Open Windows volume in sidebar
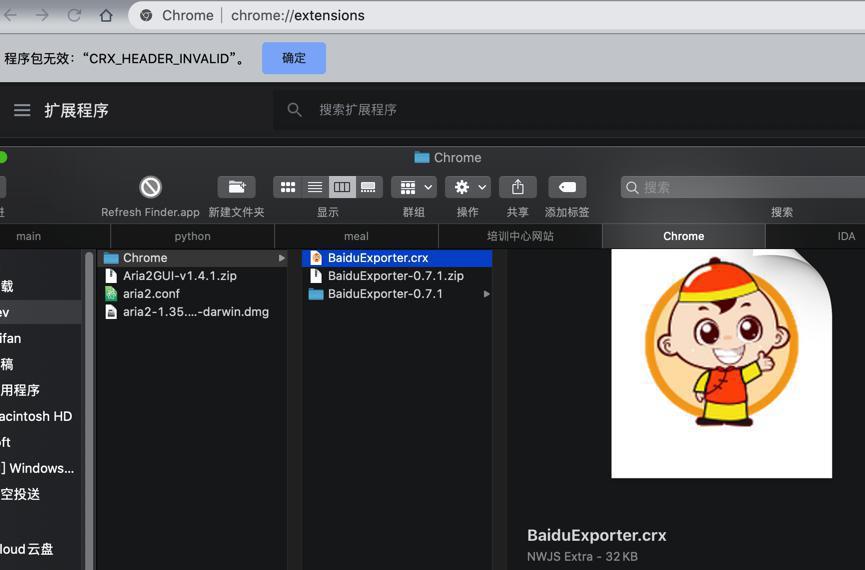Viewport: 865px width, 570px height. coord(37,468)
